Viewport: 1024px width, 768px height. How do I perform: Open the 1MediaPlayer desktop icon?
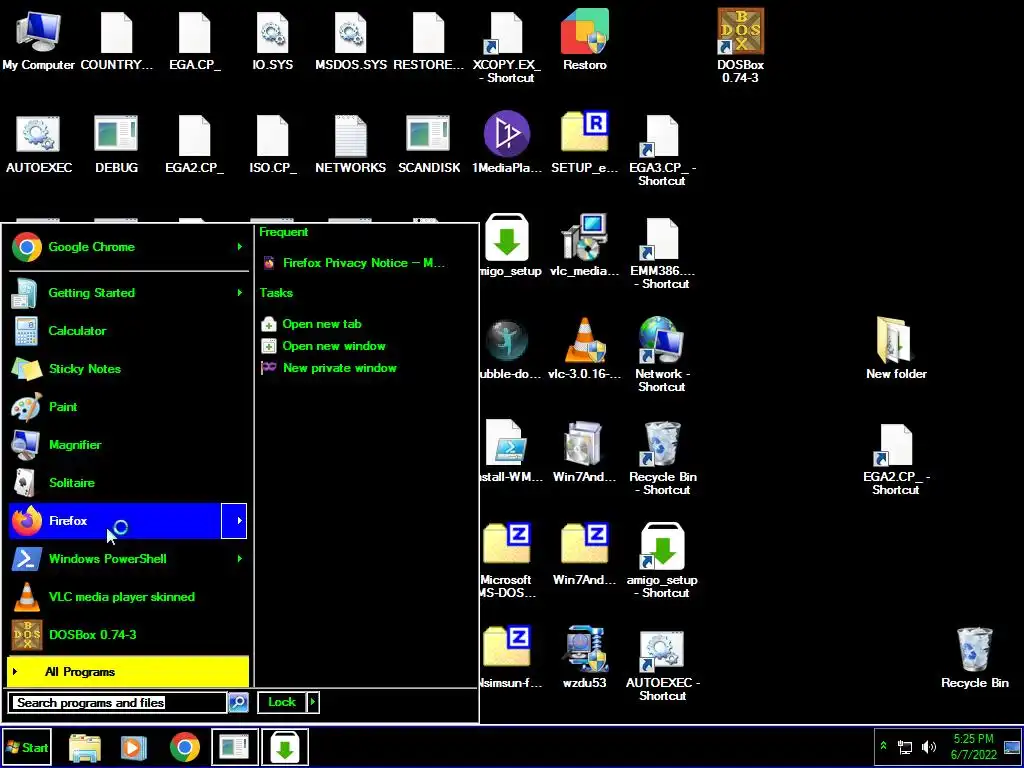point(507,143)
